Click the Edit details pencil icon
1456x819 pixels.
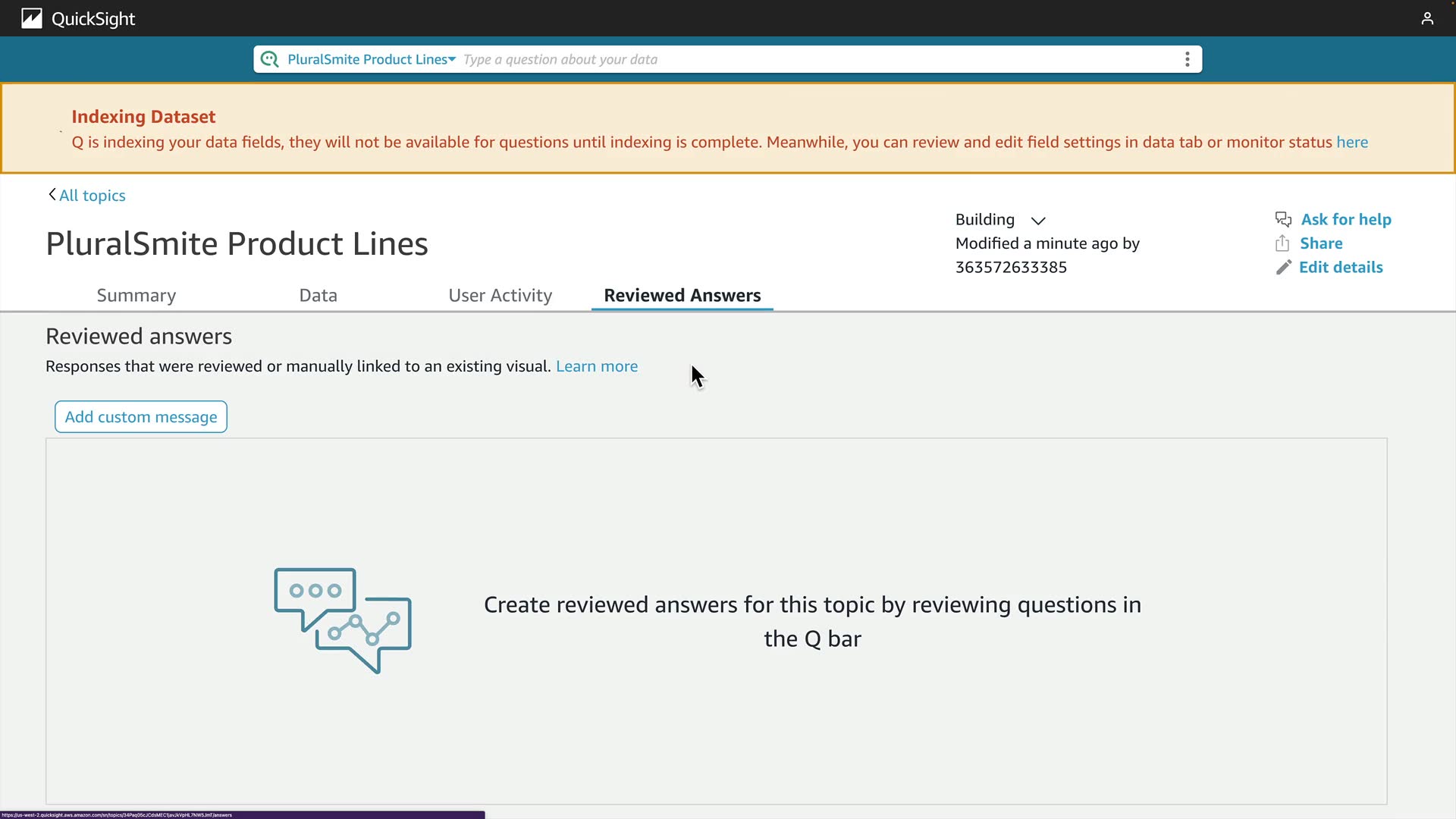click(x=1283, y=267)
